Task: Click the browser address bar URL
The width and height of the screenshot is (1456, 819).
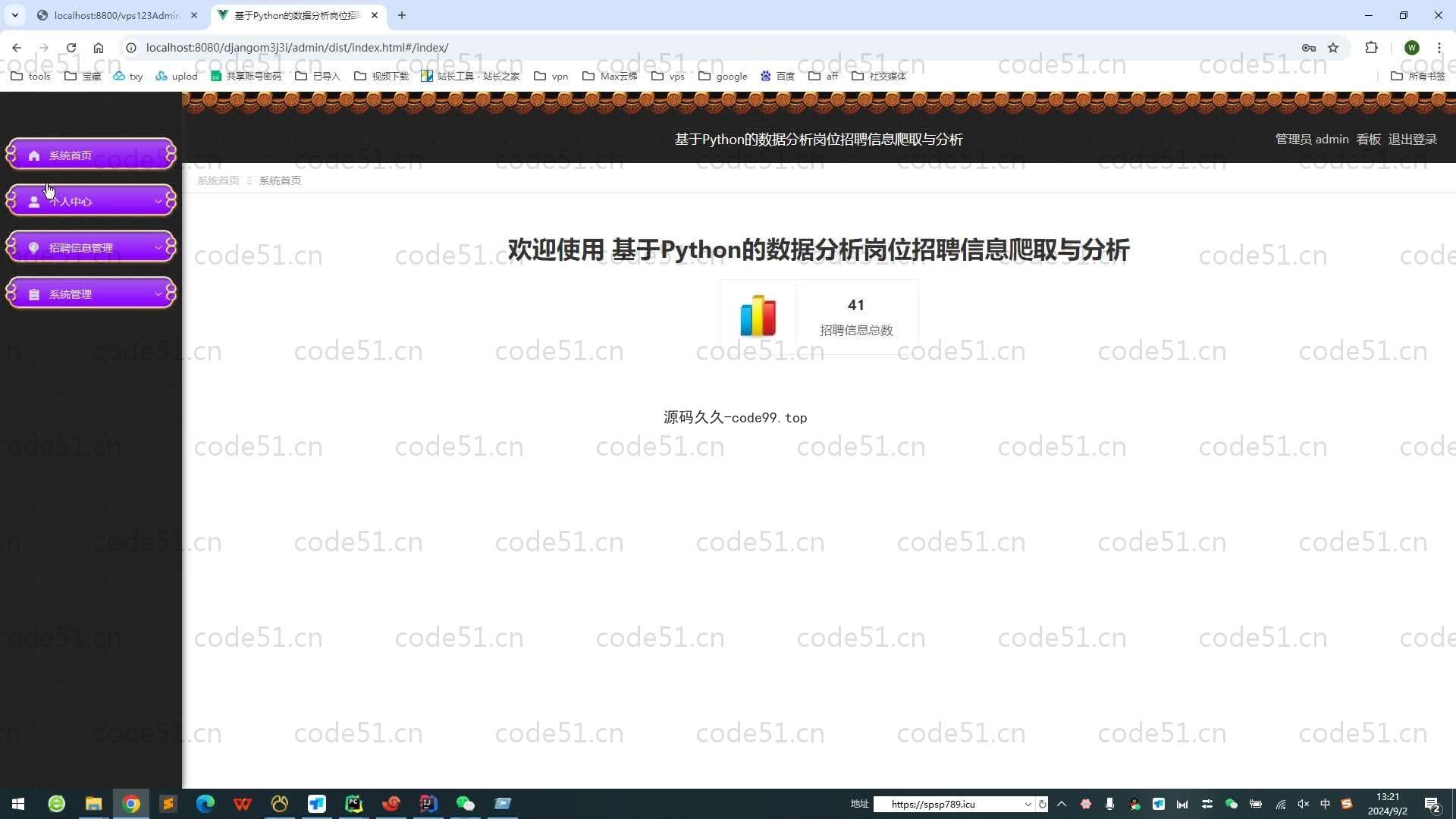Action: tap(297, 48)
